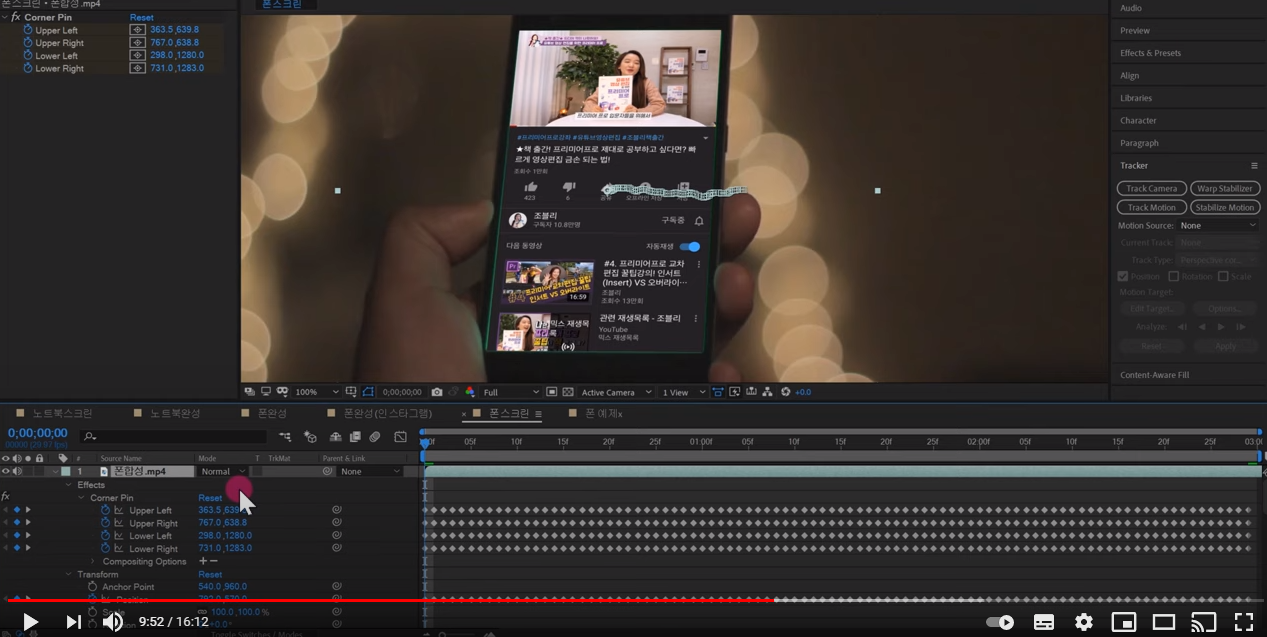Toggle Upper Left stopwatch in Effect Controls

click(x=27, y=30)
